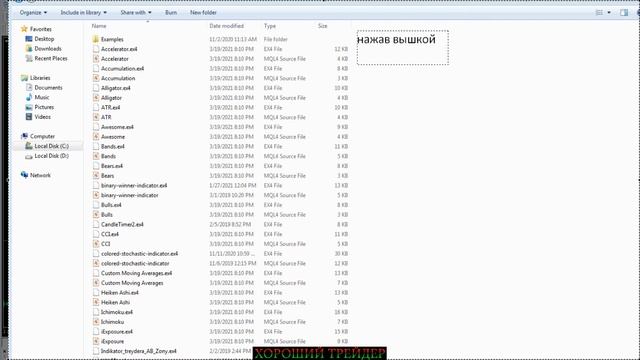
Task: Select the Indikator_treydera_AB_Zony.ex4 file name
Action: coord(139,351)
